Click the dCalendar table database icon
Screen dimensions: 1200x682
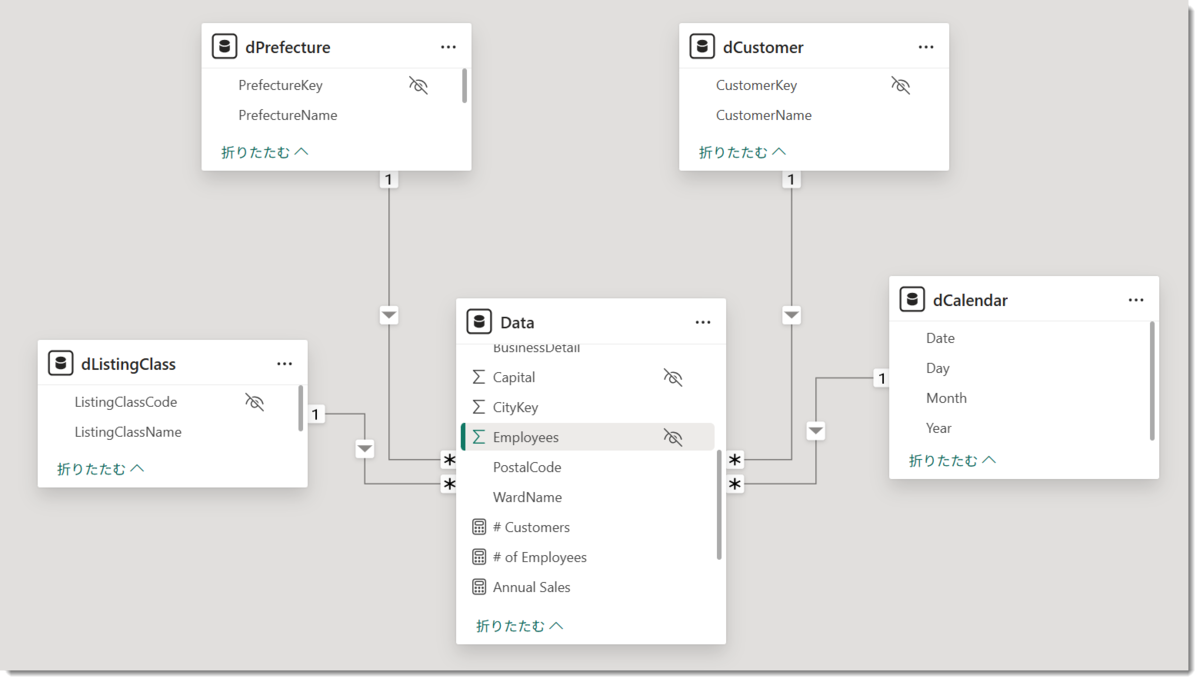click(911, 300)
